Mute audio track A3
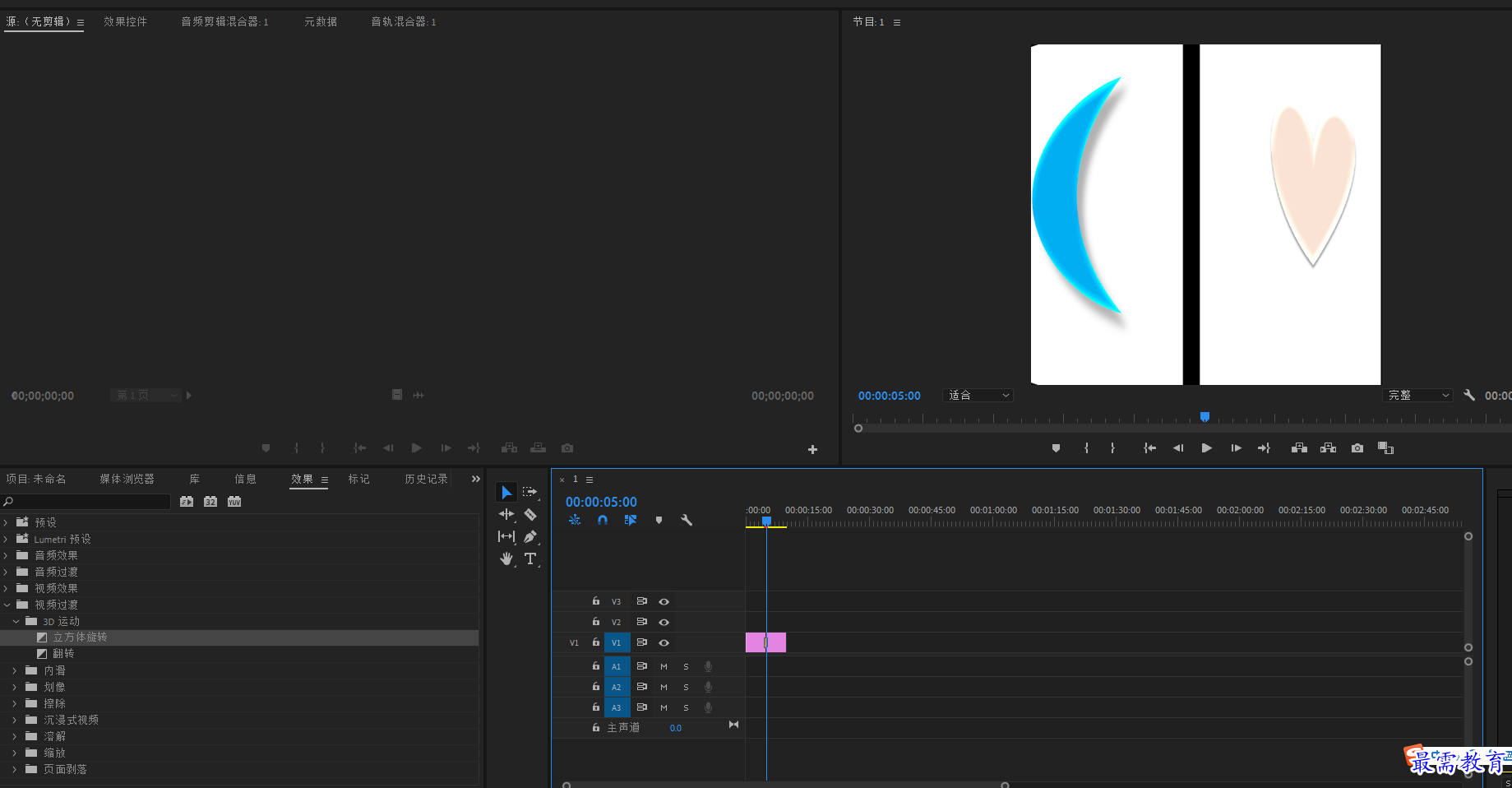The height and width of the screenshot is (788, 1512). (x=664, y=707)
